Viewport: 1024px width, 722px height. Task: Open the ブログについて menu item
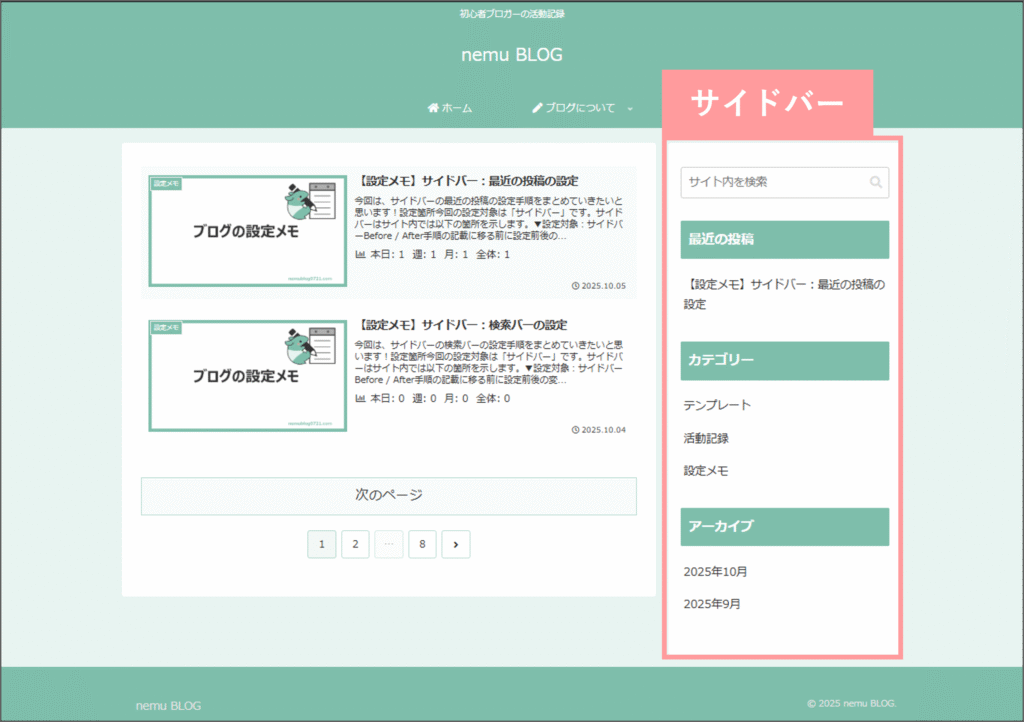(x=579, y=108)
